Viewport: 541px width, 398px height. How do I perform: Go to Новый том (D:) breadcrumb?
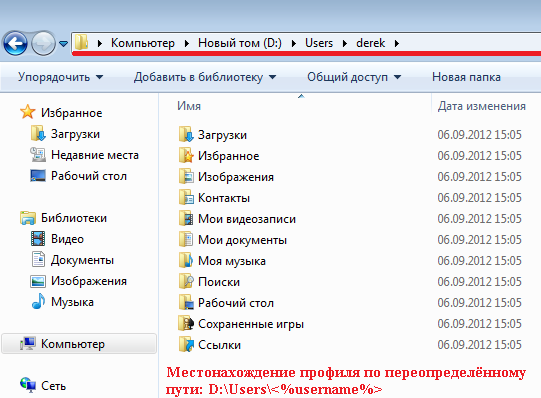pos(240,43)
